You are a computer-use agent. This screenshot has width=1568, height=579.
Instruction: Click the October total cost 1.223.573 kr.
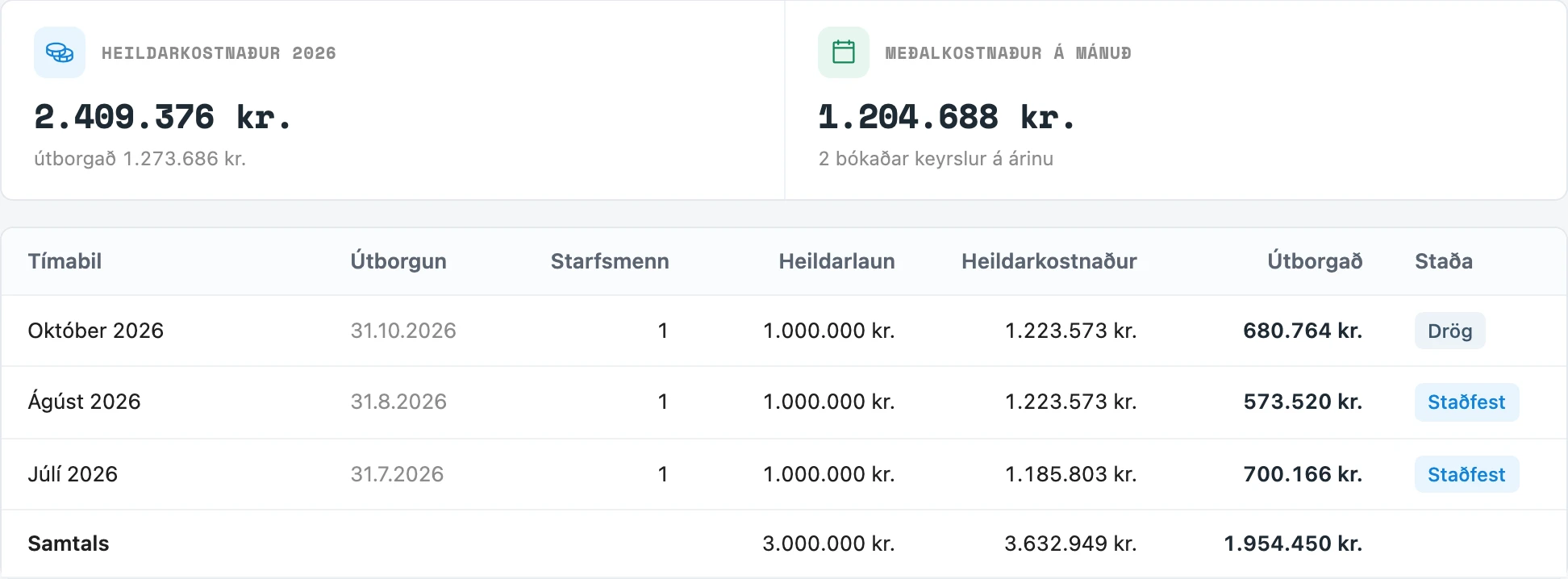pos(1070,331)
